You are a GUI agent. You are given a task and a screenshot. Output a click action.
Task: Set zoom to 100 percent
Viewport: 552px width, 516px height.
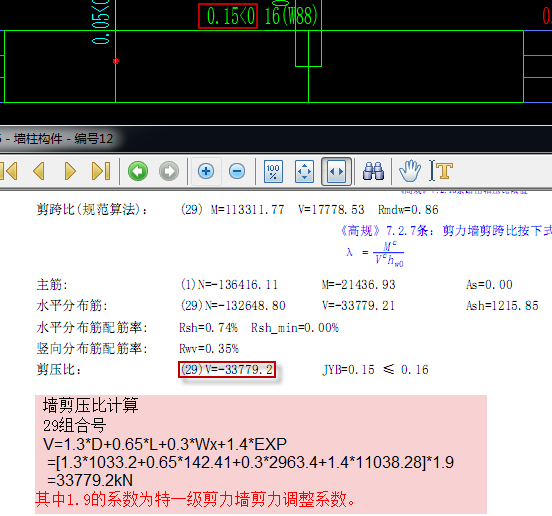[x=273, y=172]
